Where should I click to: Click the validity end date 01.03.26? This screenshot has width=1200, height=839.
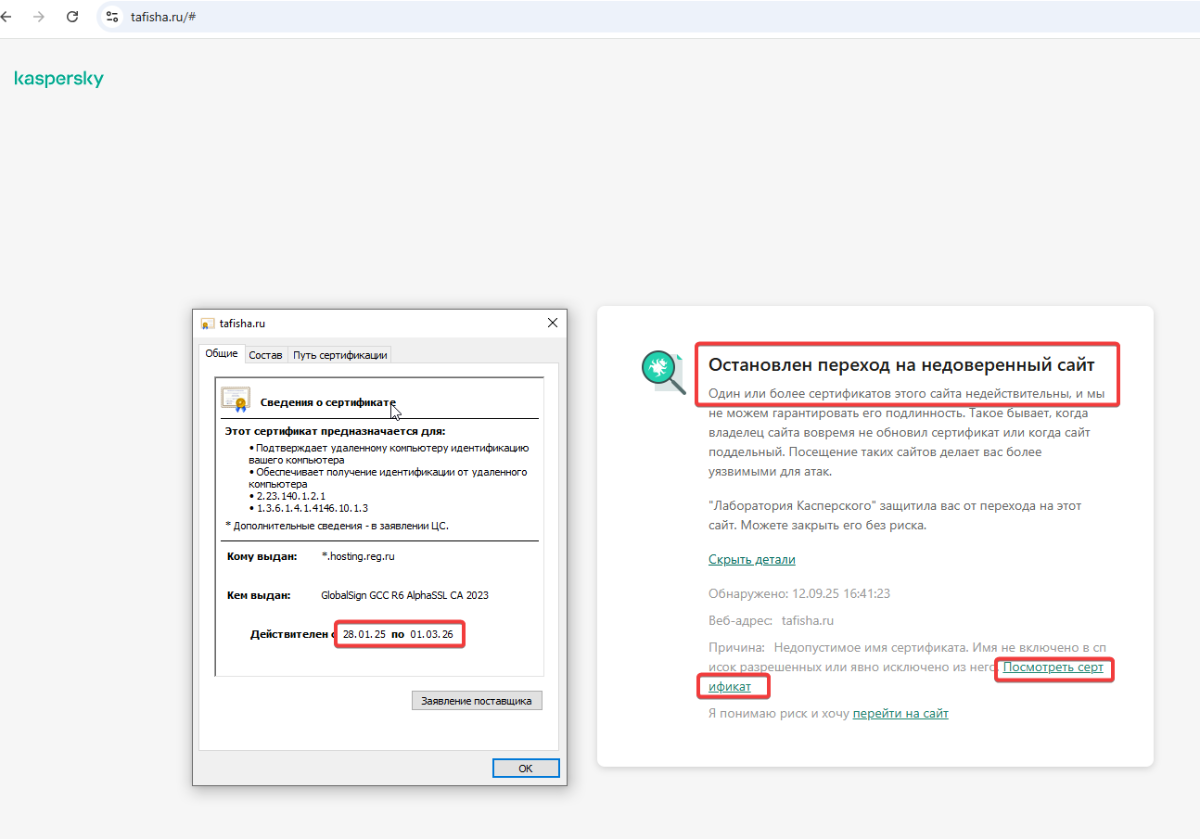(433, 635)
